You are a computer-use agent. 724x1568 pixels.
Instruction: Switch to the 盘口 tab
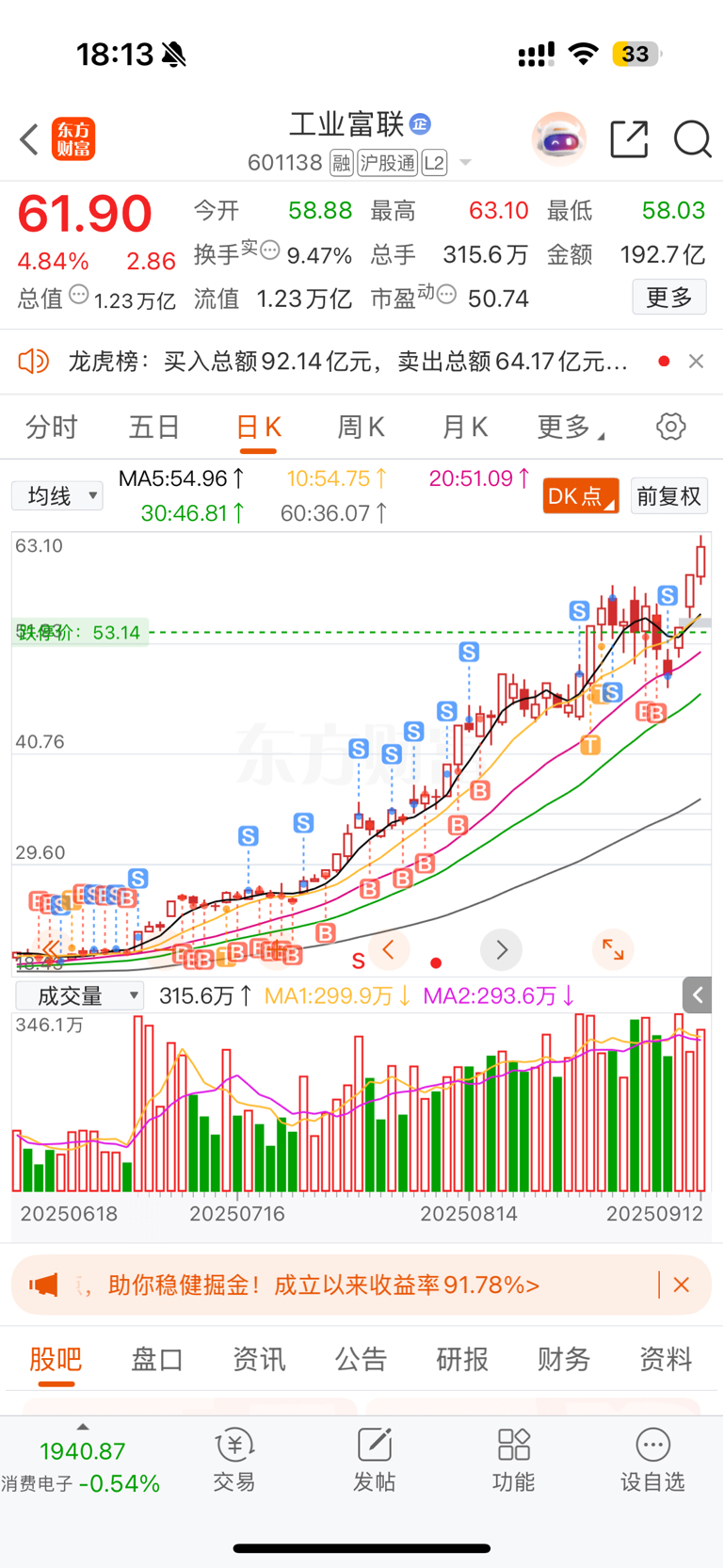(157, 1359)
